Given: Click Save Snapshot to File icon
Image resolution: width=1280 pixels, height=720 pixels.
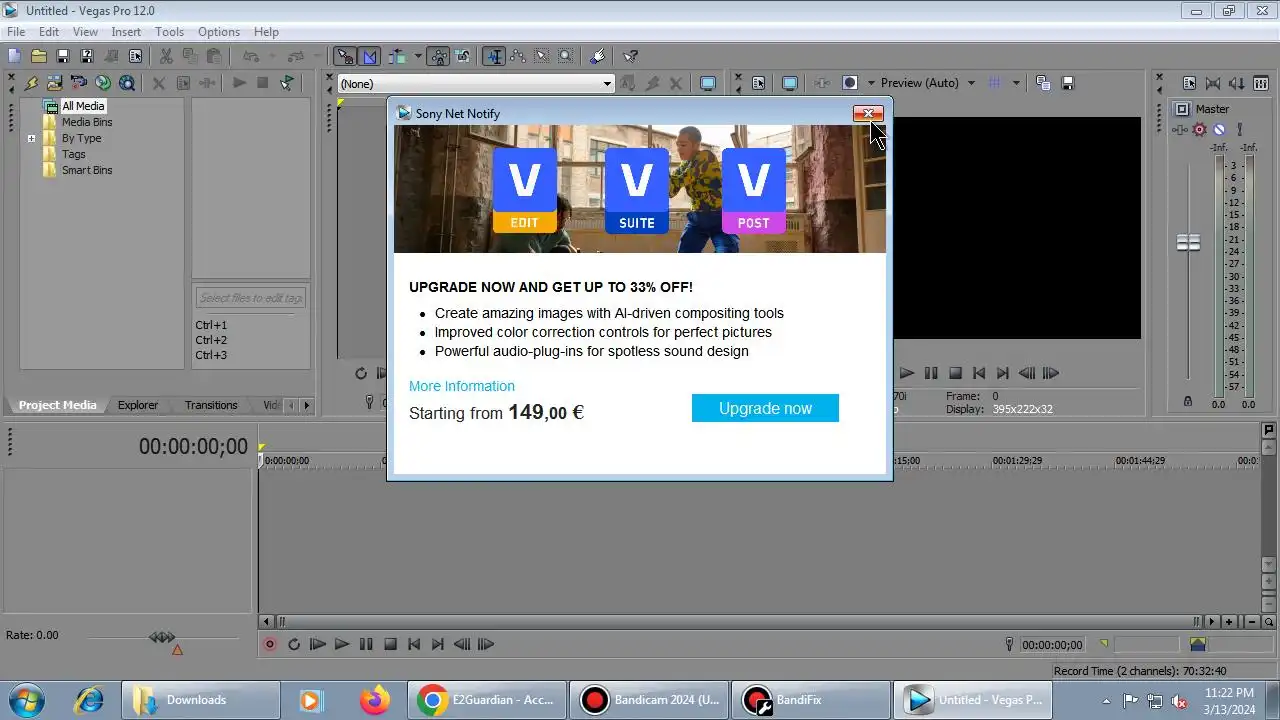Looking at the screenshot, I should click(1067, 83).
